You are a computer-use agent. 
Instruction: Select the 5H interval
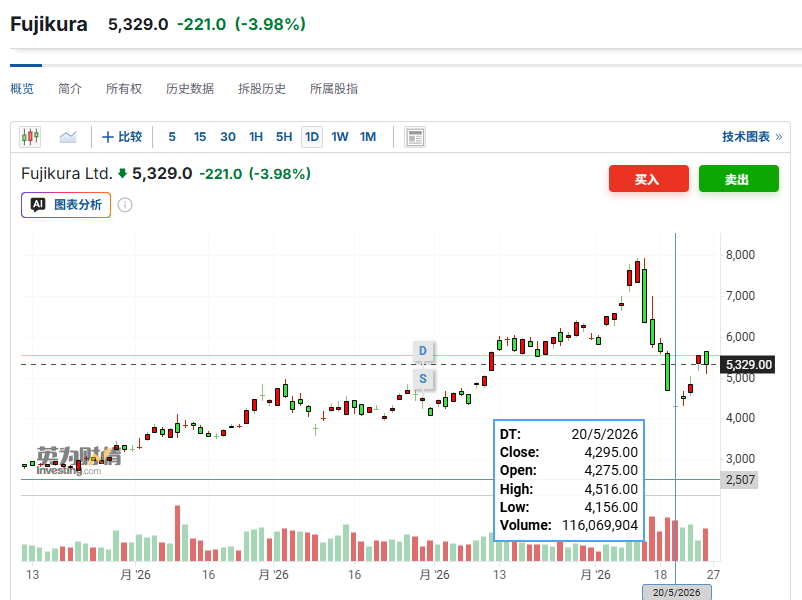coord(284,137)
